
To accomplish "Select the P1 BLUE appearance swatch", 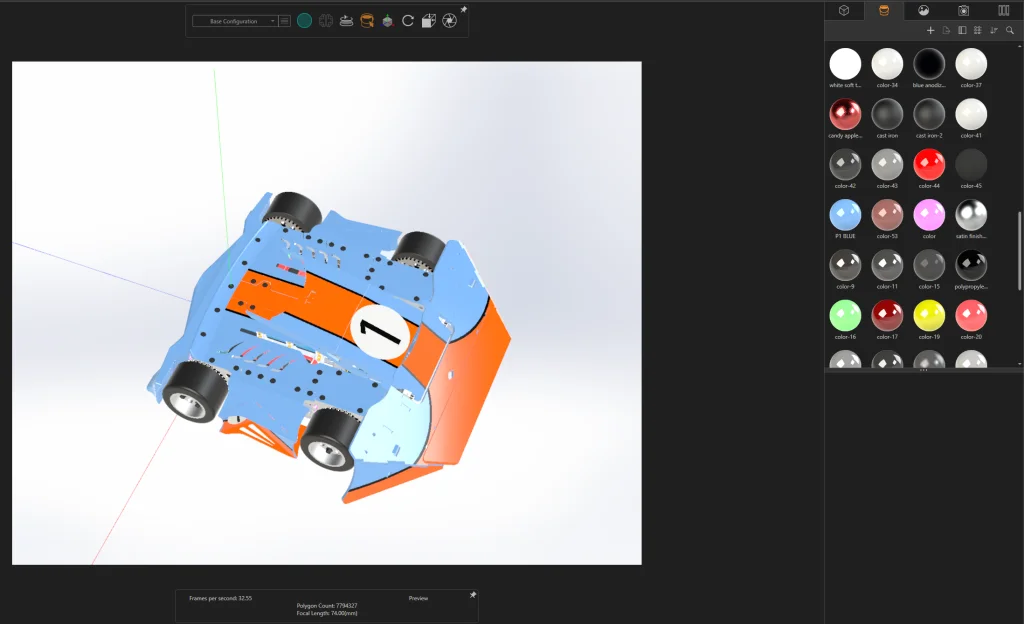I will 845,215.
